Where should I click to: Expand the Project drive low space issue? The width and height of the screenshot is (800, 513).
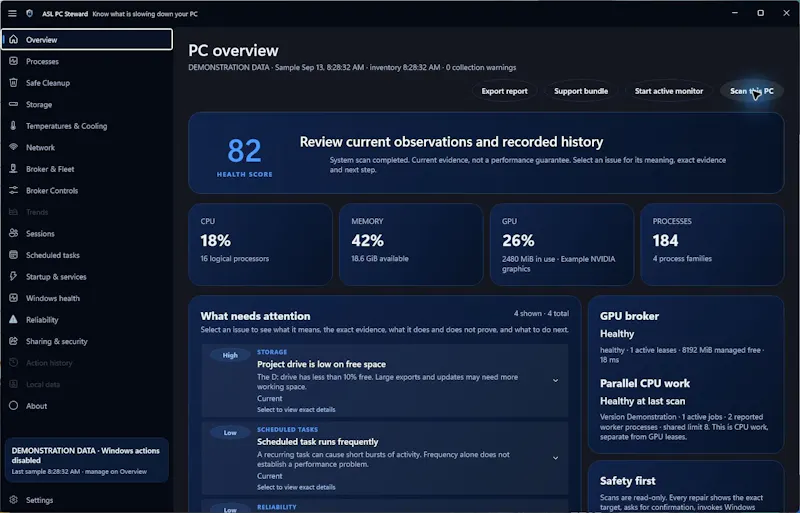coord(555,380)
